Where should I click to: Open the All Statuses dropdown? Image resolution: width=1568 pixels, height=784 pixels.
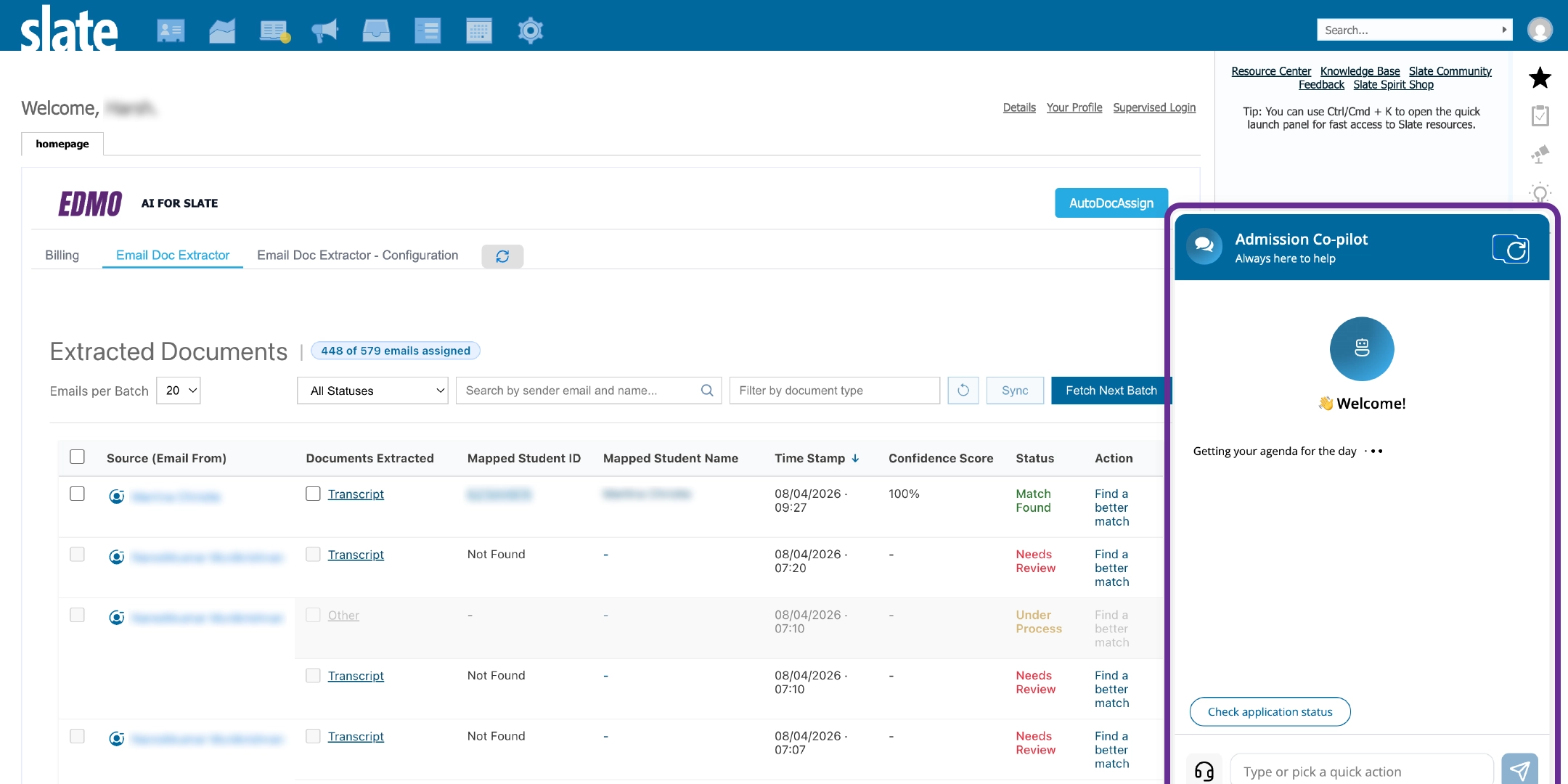(372, 391)
